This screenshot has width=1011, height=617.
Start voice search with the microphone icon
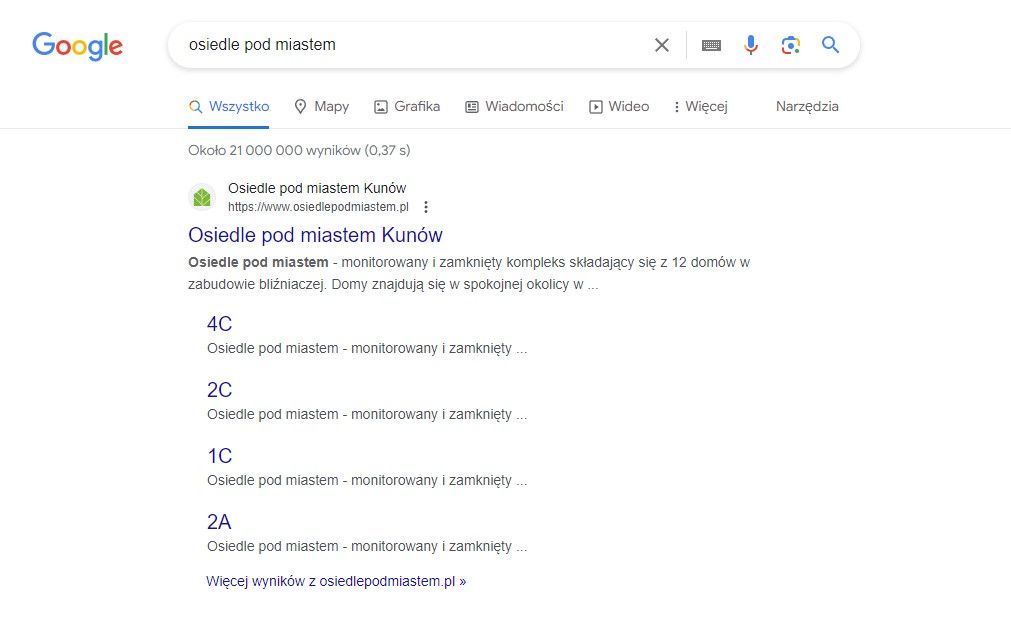[x=751, y=44]
